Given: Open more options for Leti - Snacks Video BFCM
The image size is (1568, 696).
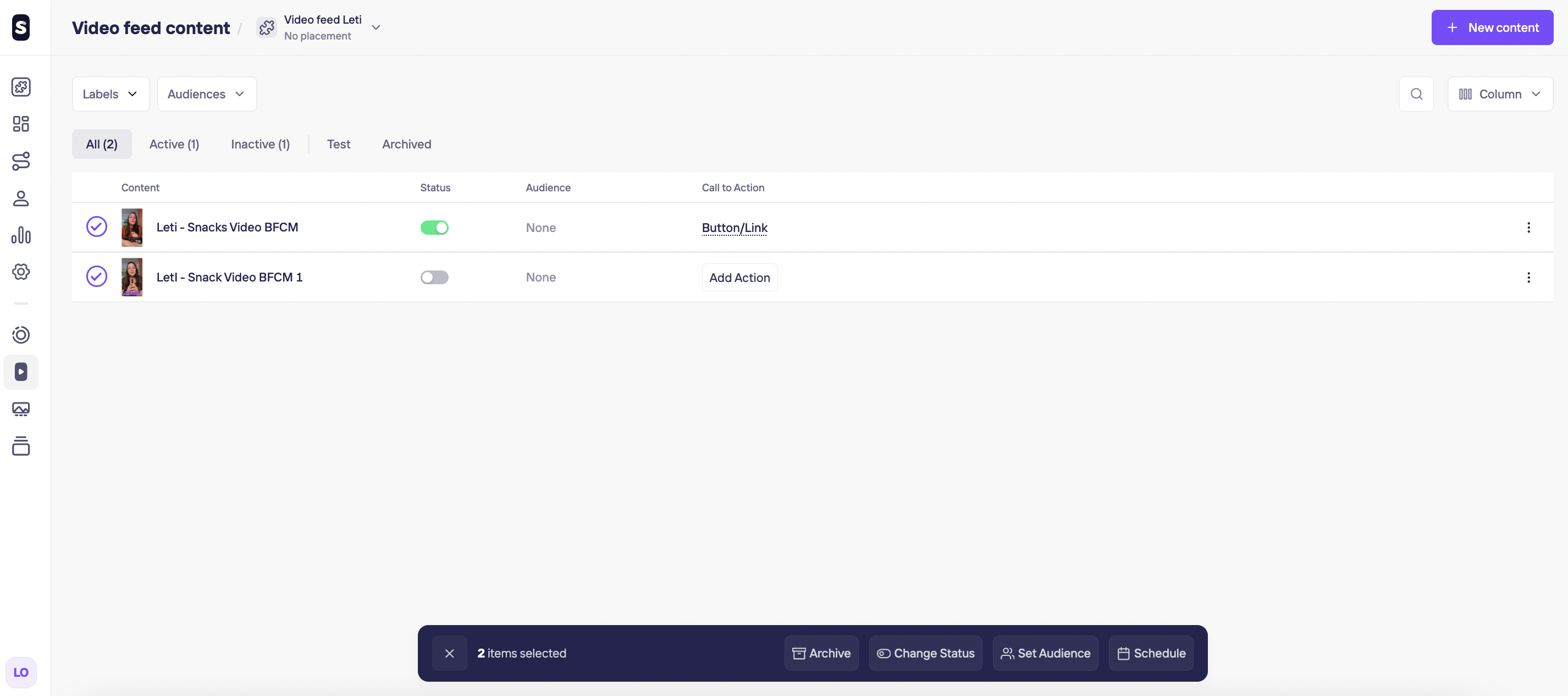Looking at the screenshot, I should pyautogui.click(x=1528, y=228).
